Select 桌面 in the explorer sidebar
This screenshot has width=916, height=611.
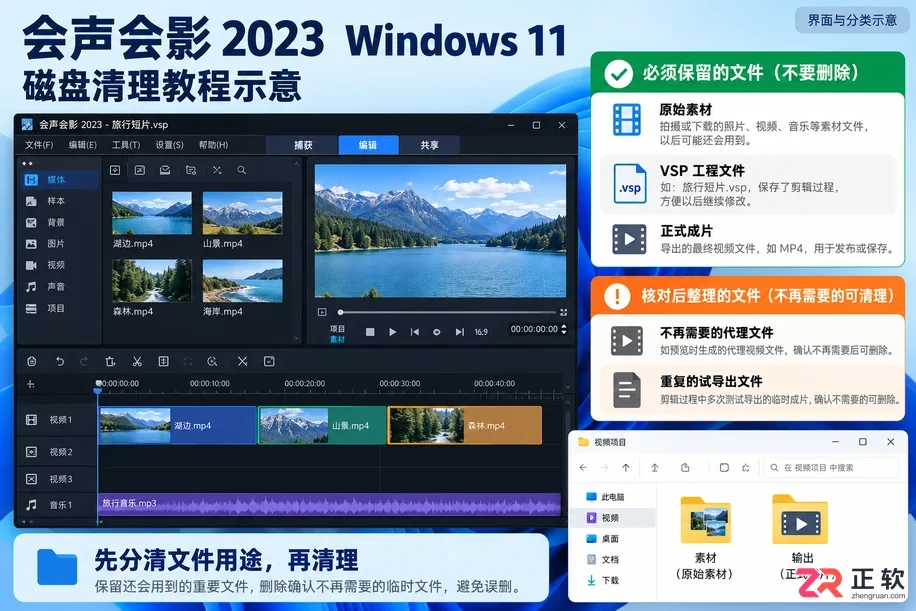coord(603,539)
